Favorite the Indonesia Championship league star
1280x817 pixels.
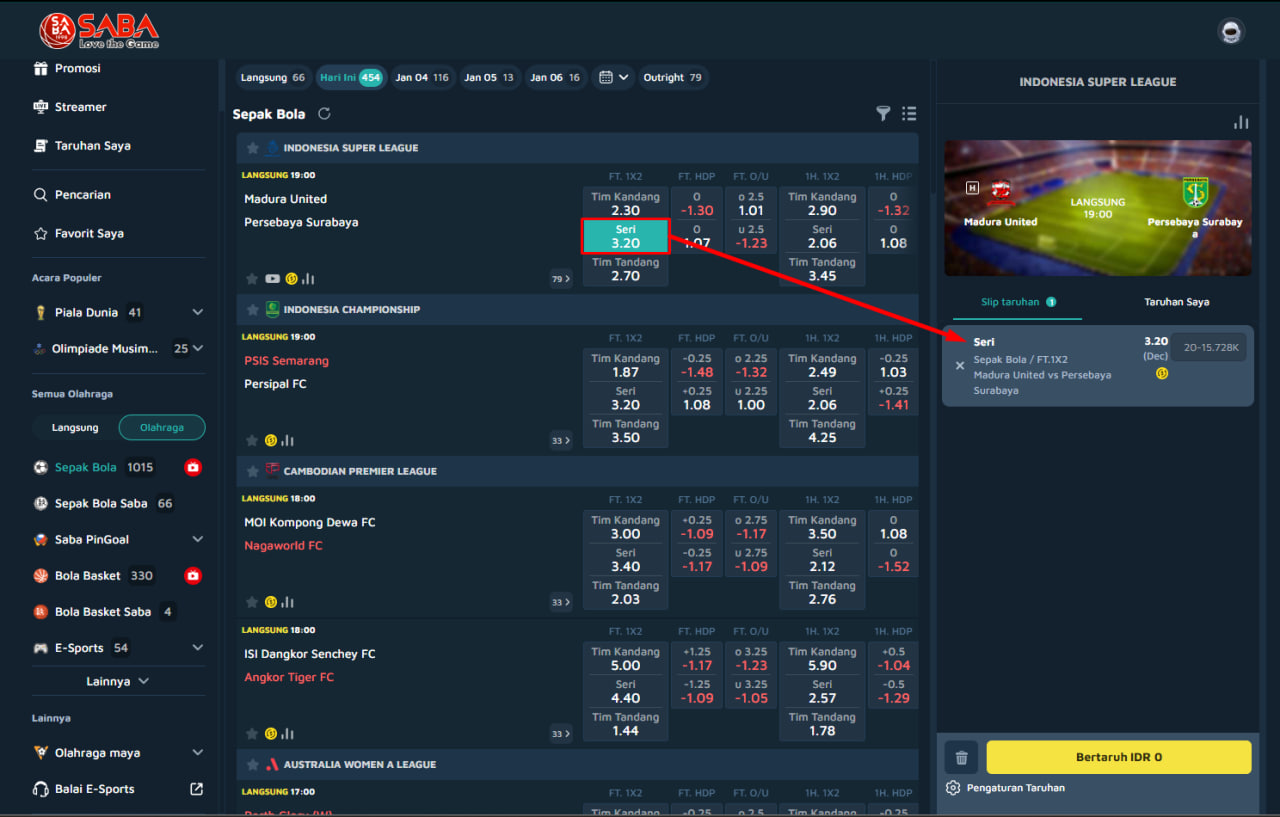point(250,310)
